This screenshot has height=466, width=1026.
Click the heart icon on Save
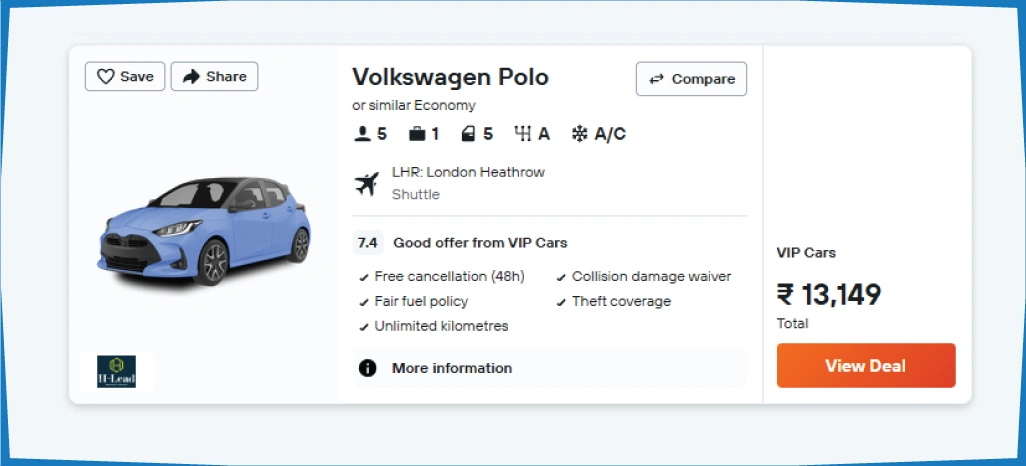coord(105,77)
